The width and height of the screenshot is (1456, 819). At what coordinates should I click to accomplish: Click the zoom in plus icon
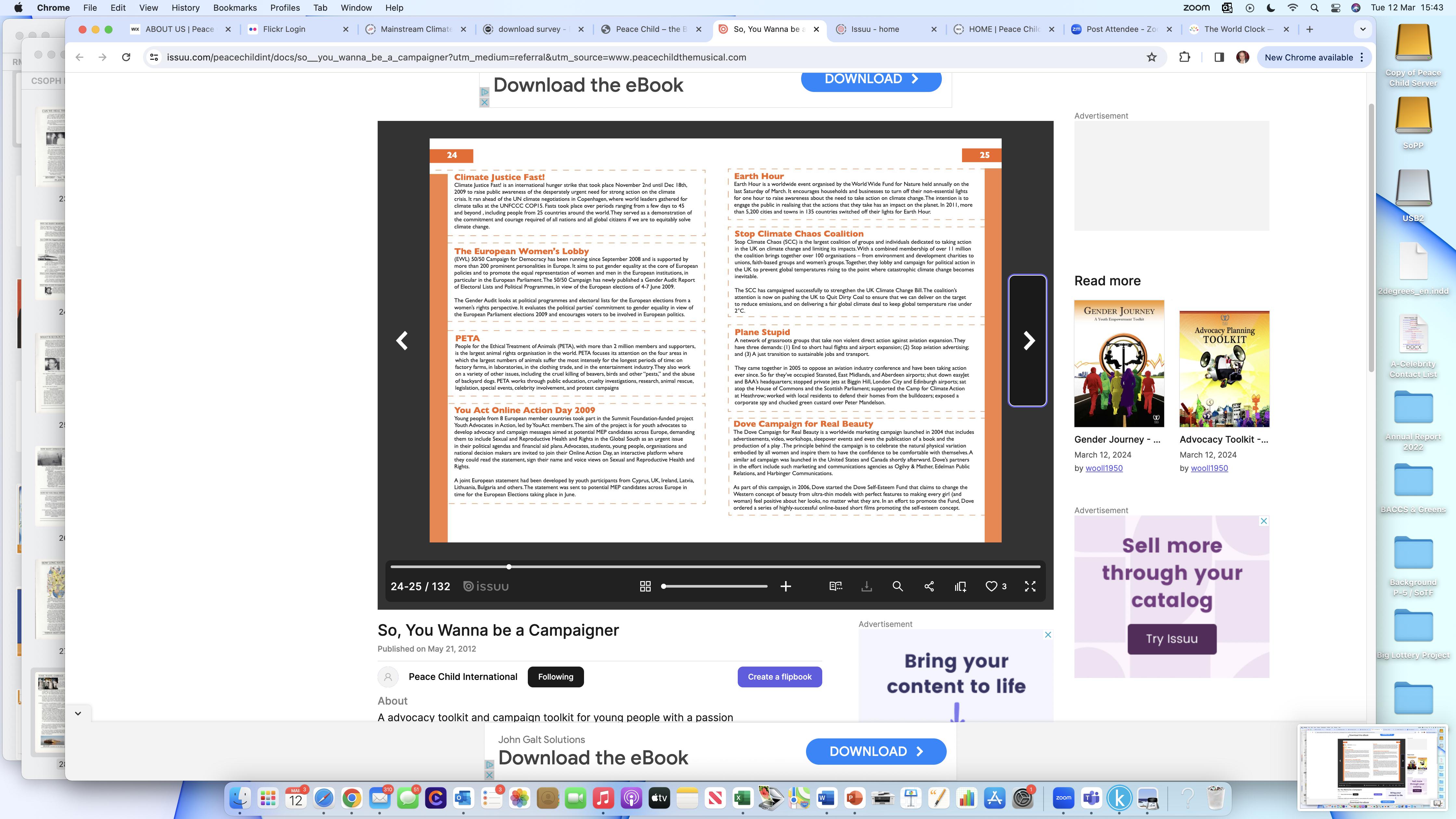(x=786, y=586)
